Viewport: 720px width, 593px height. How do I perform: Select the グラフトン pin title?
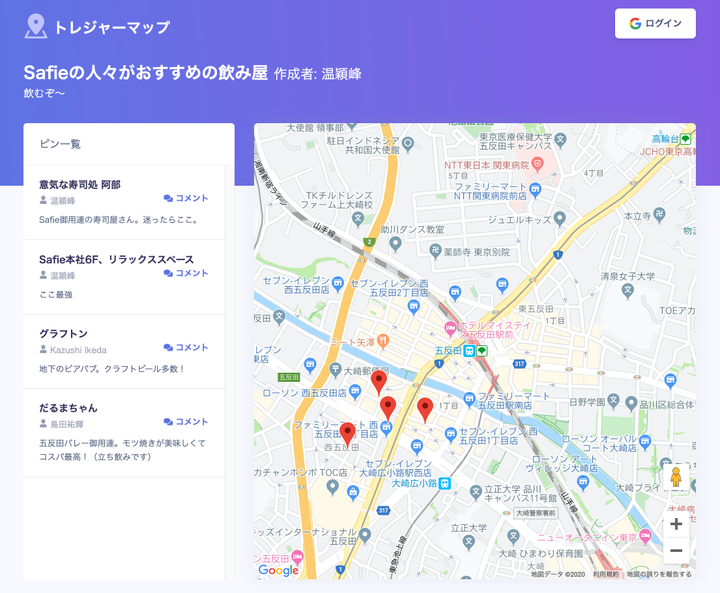pos(63,334)
